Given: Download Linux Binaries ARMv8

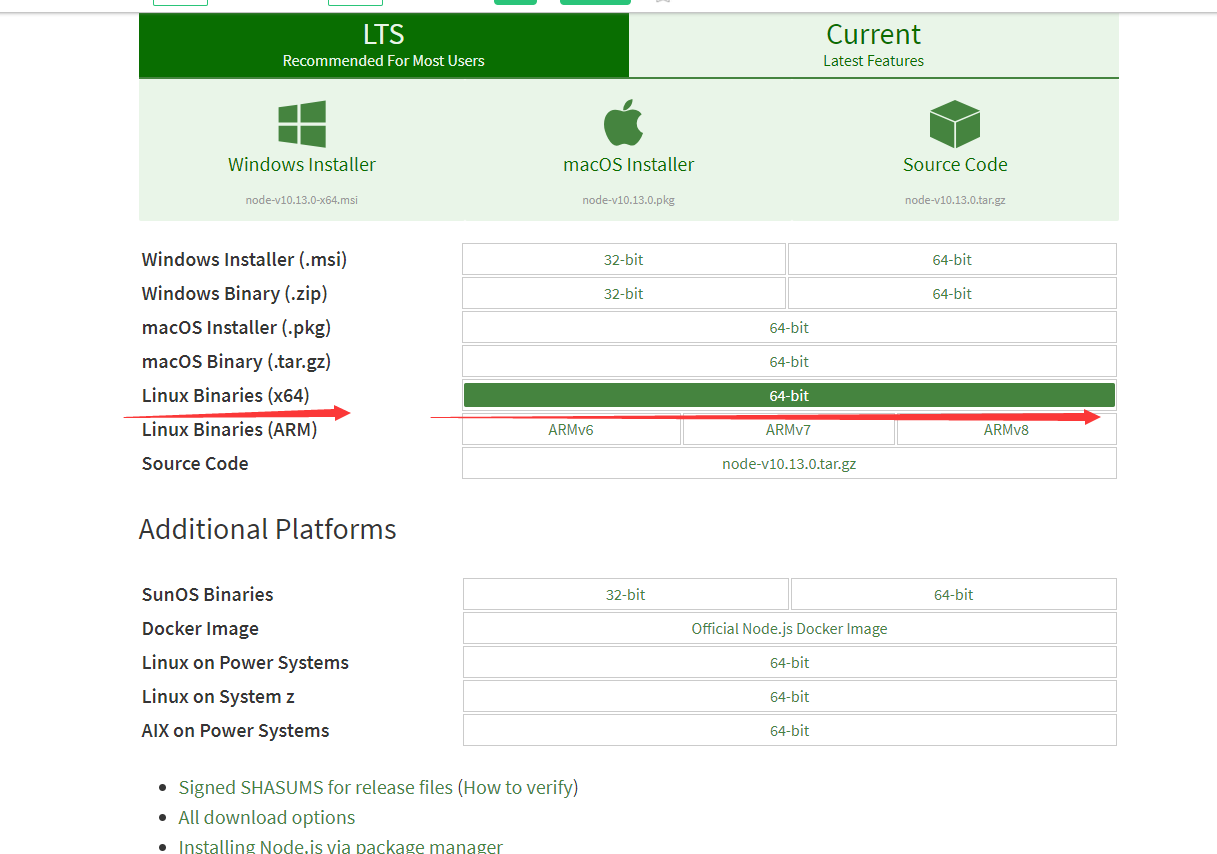Looking at the screenshot, I should coord(1006,429).
